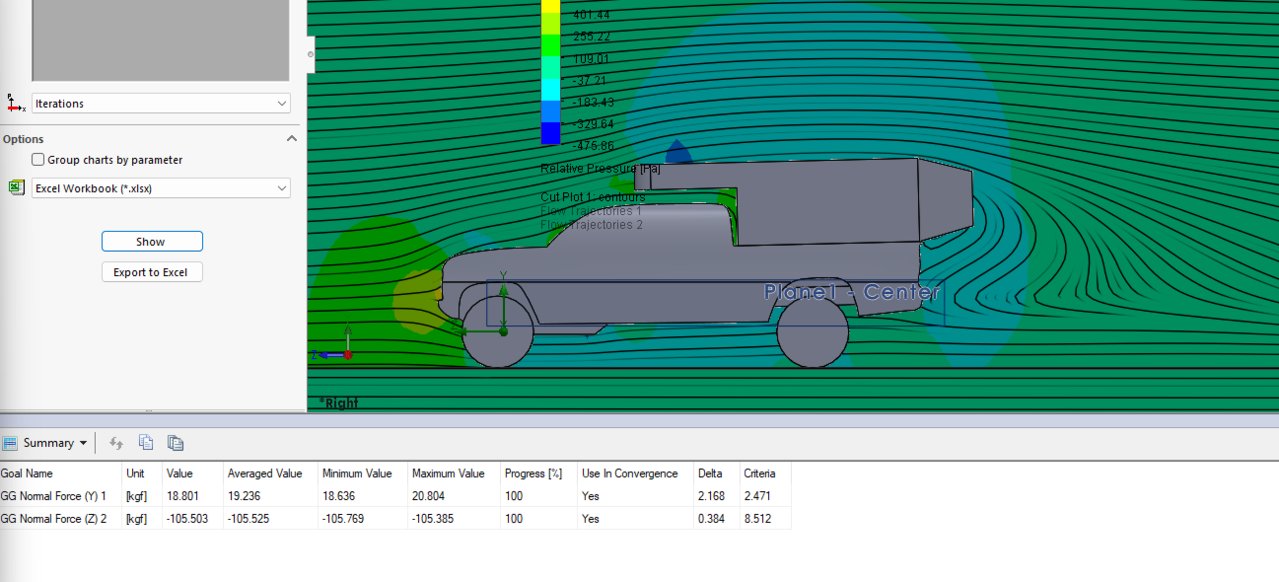Click the Cut Plot 1: contours label
The width and height of the screenshot is (1279, 582).
pyautogui.click(x=593, y=197)
